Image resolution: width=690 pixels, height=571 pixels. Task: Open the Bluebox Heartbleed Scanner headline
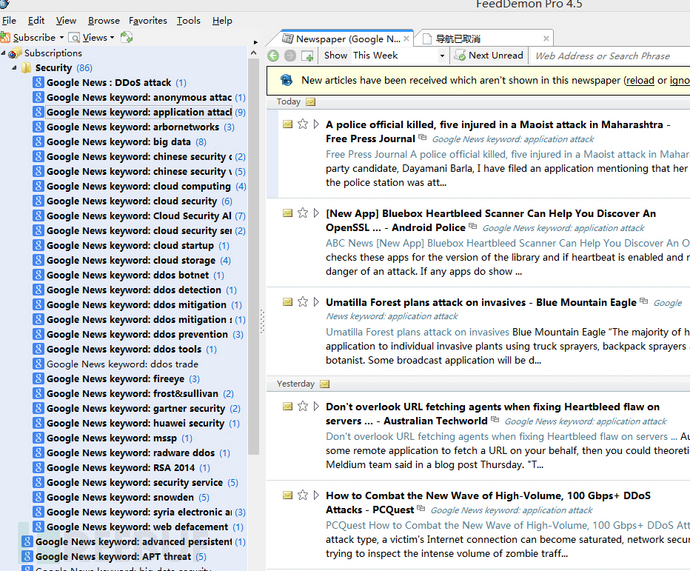[x=491, y=220]
